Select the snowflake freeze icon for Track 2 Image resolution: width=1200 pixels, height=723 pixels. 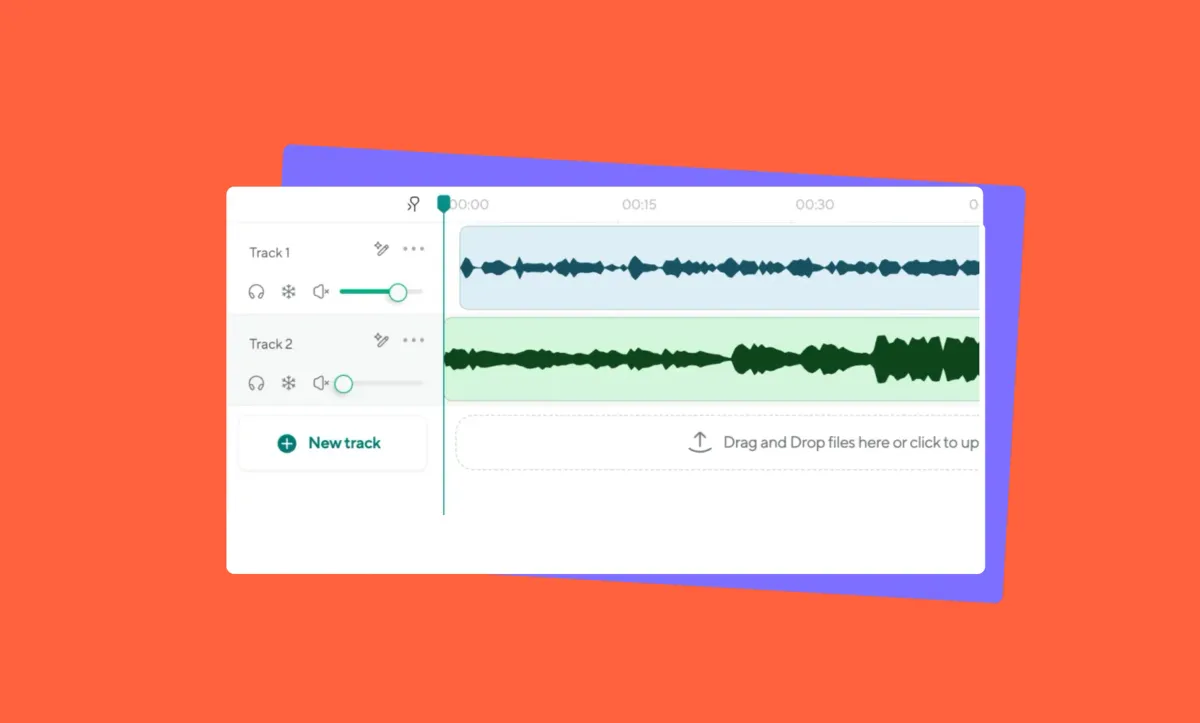pyautogui.click(x=288, y=382)
